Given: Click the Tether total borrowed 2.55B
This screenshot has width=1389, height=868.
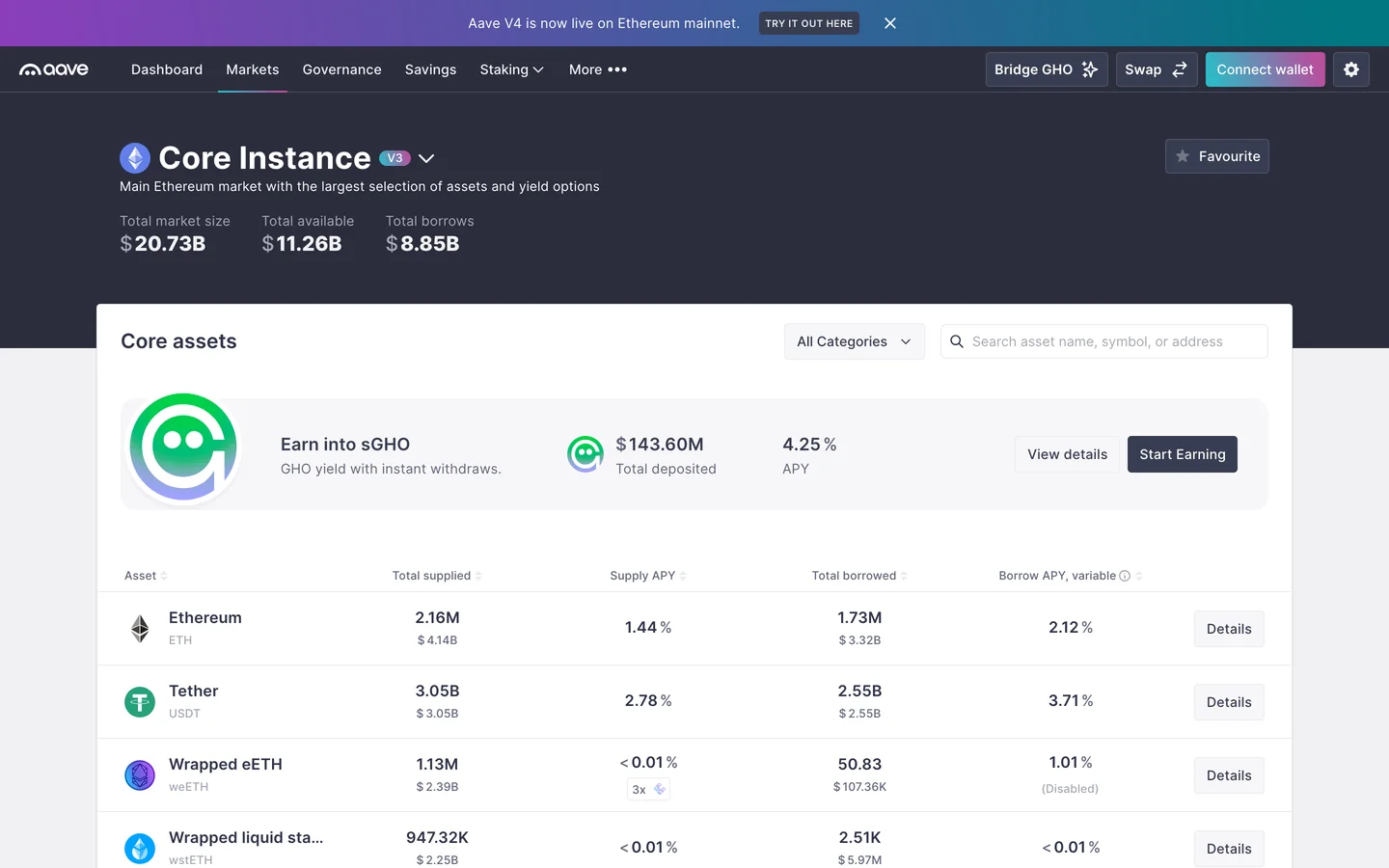Looking at the screenshot, I should tap(859, 691).
